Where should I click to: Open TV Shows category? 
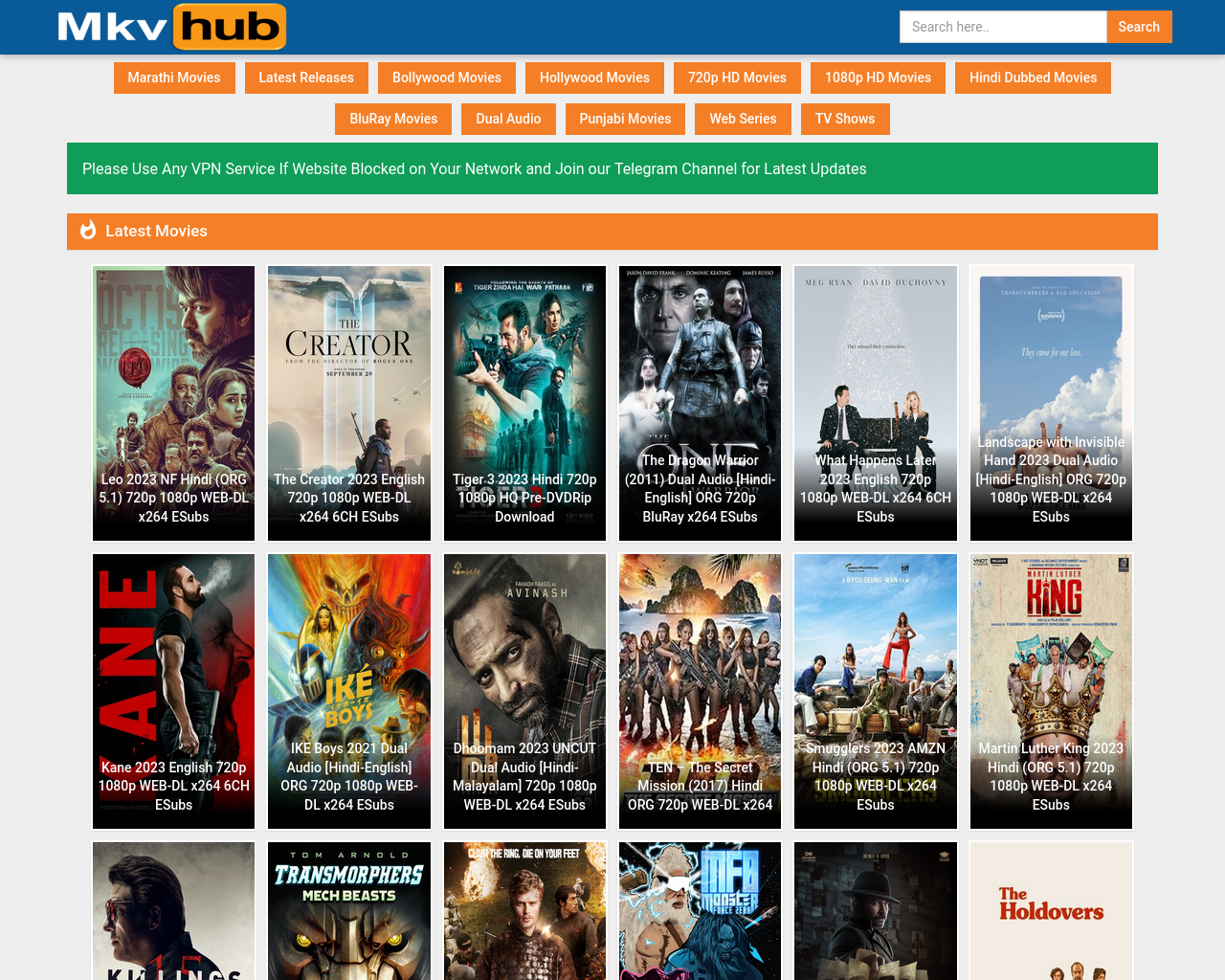[x=845, y=119]
